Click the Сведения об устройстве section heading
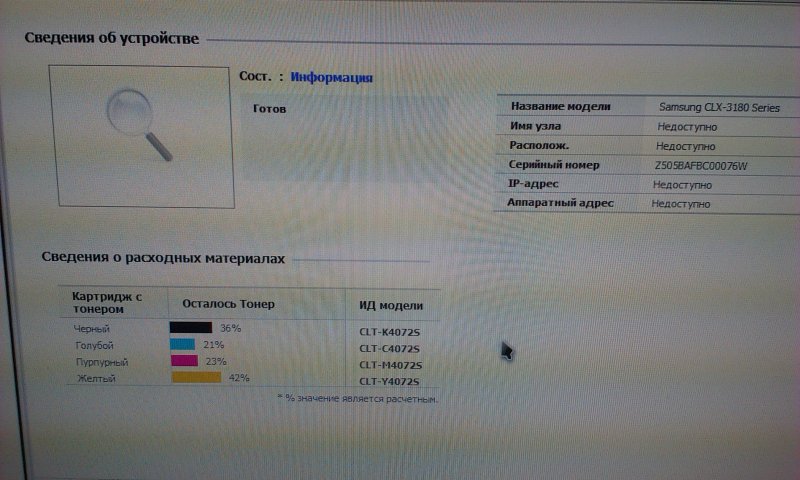800x480 pixels. (111, 38)
